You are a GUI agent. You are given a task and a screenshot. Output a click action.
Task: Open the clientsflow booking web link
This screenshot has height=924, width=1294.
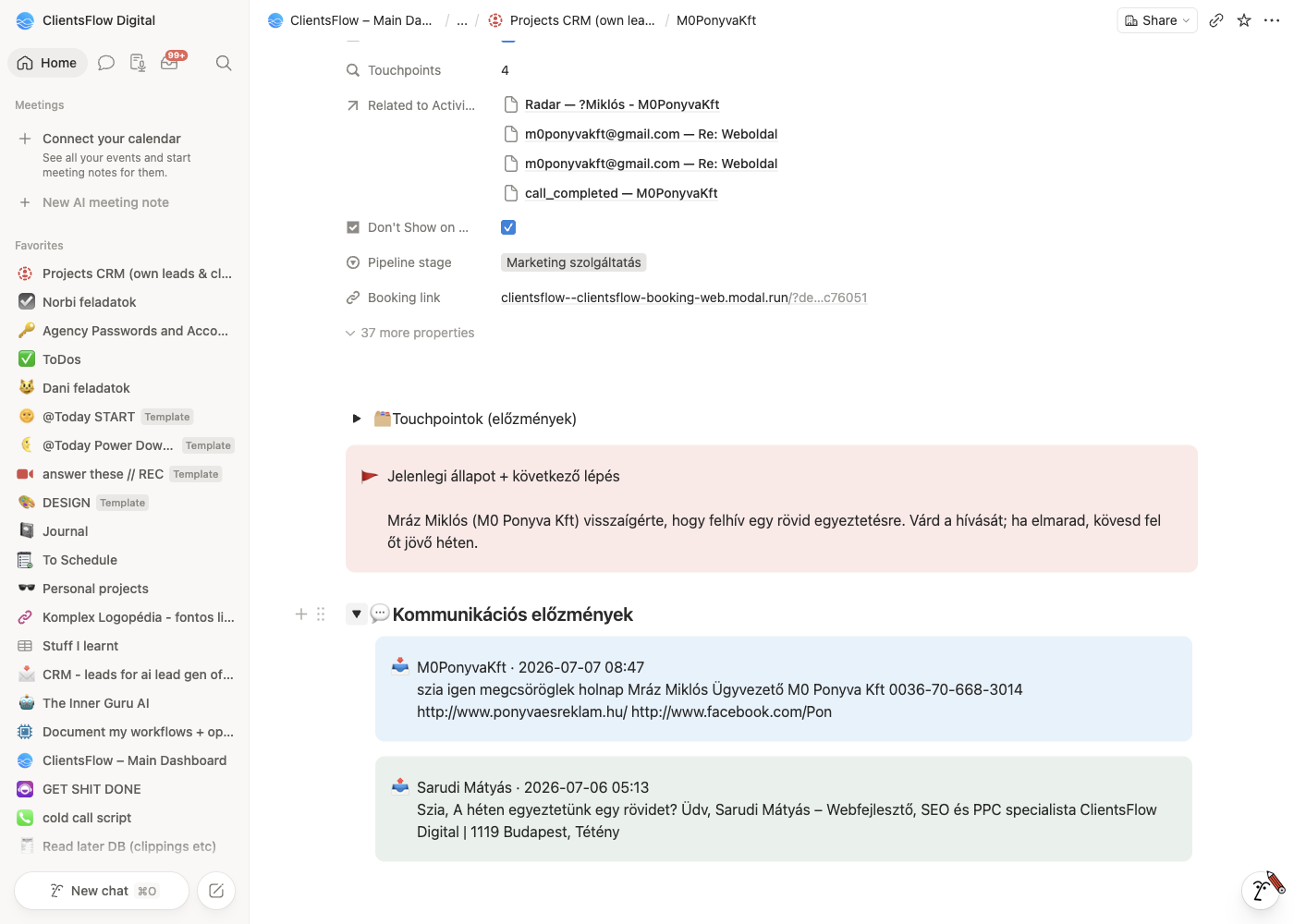click(684, 298)
